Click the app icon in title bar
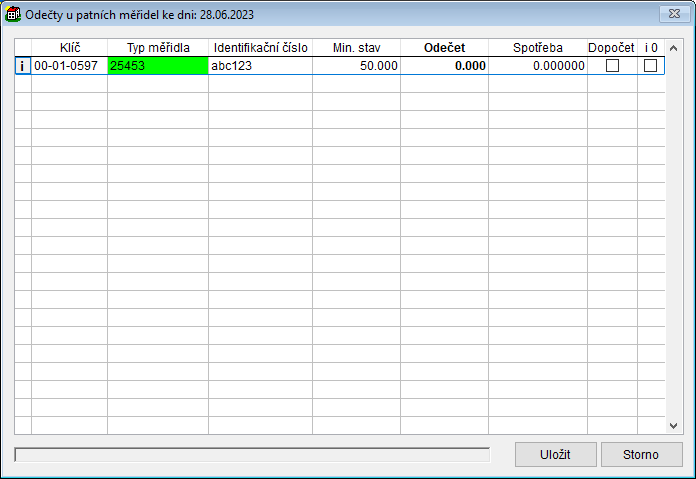The image size is (696, 479). coord(13,14)
